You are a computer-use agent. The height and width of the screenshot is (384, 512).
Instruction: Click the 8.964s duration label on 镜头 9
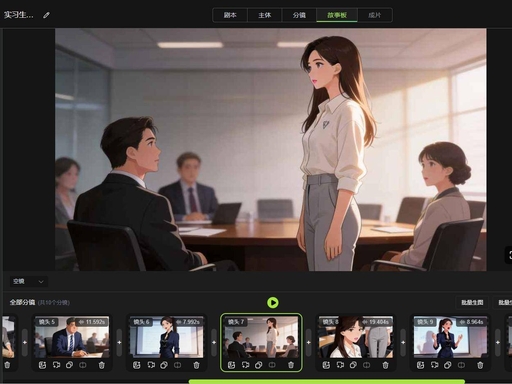click(x=471, y=322)
